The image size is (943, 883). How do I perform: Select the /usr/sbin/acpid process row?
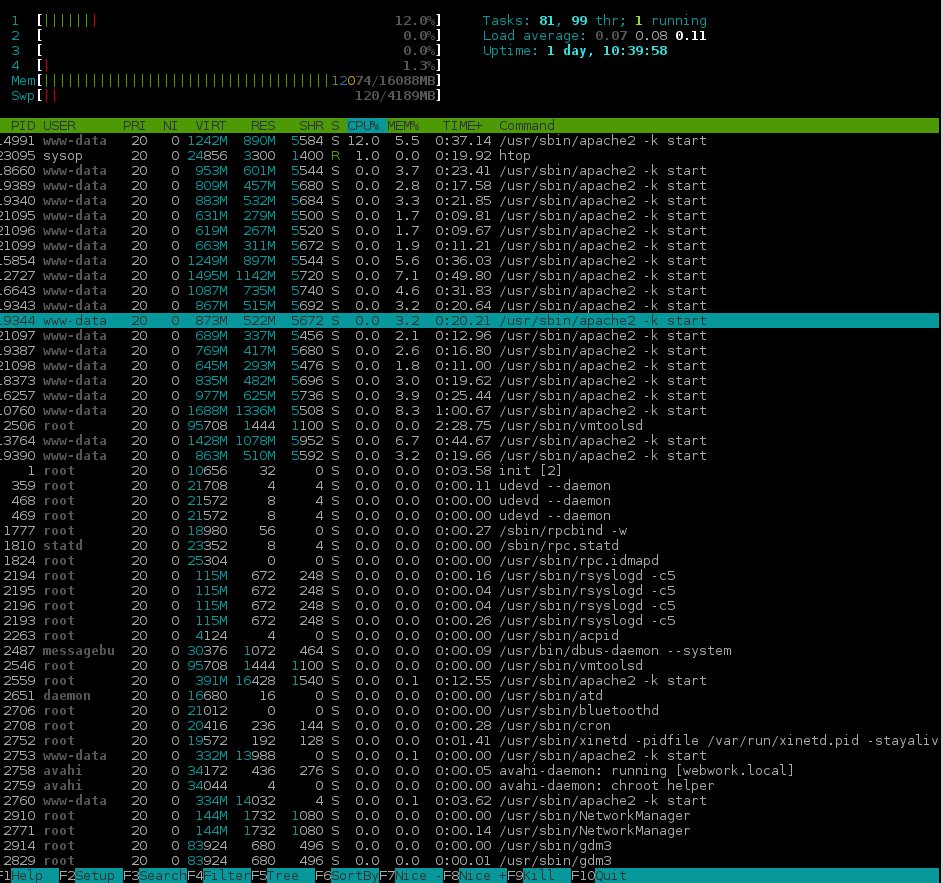click(x=469, y=636)
